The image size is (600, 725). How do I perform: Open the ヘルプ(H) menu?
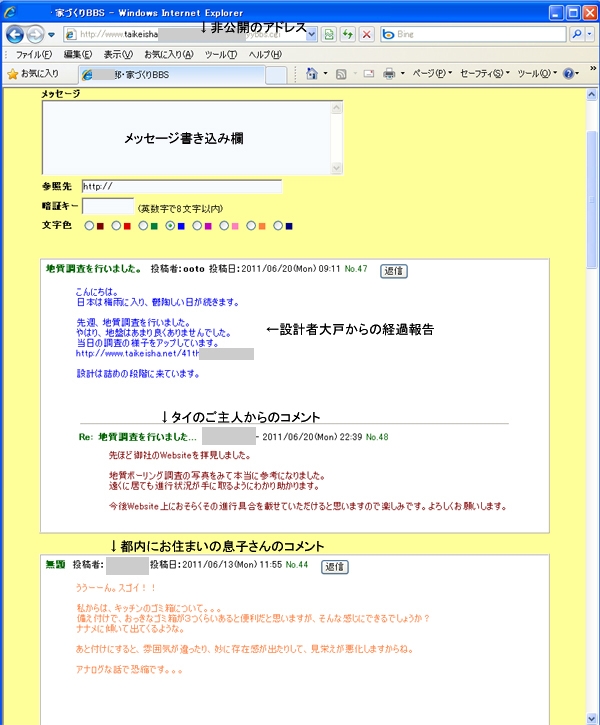tap(265, 55)
